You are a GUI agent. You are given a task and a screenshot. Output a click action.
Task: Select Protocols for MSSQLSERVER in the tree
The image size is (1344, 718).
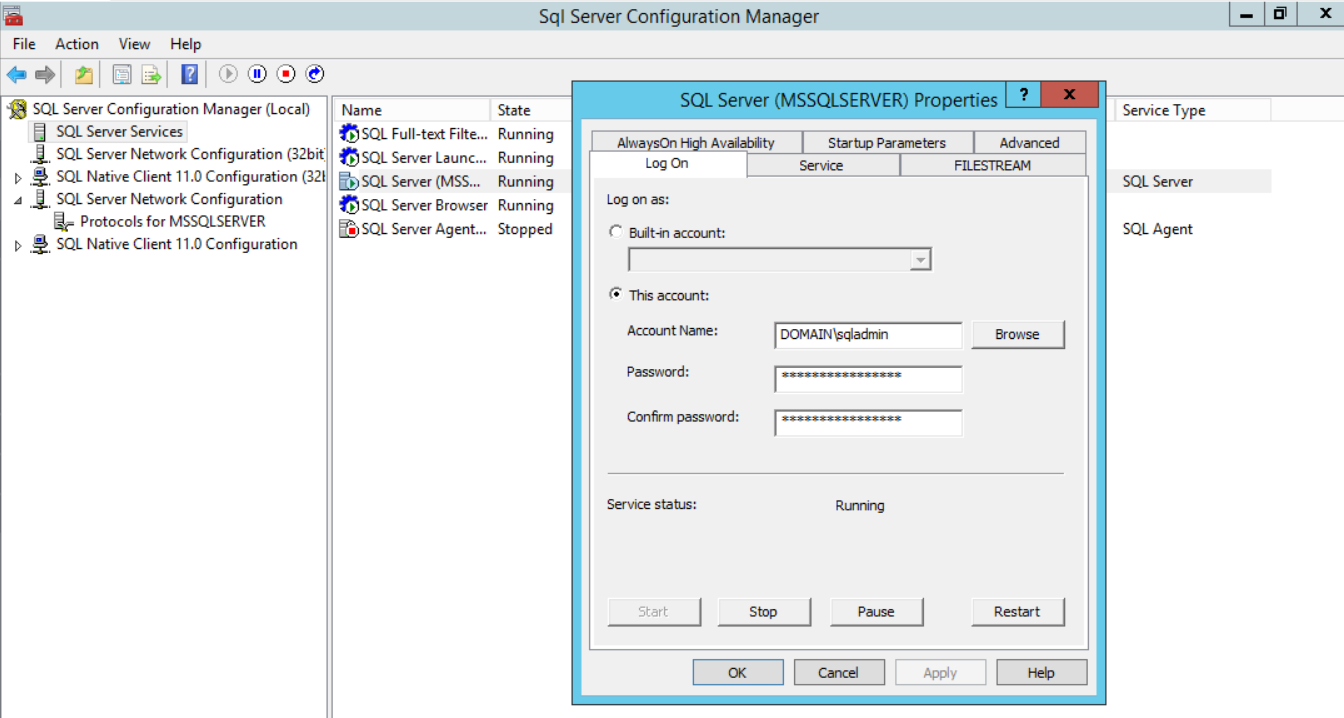coord(172,222)
